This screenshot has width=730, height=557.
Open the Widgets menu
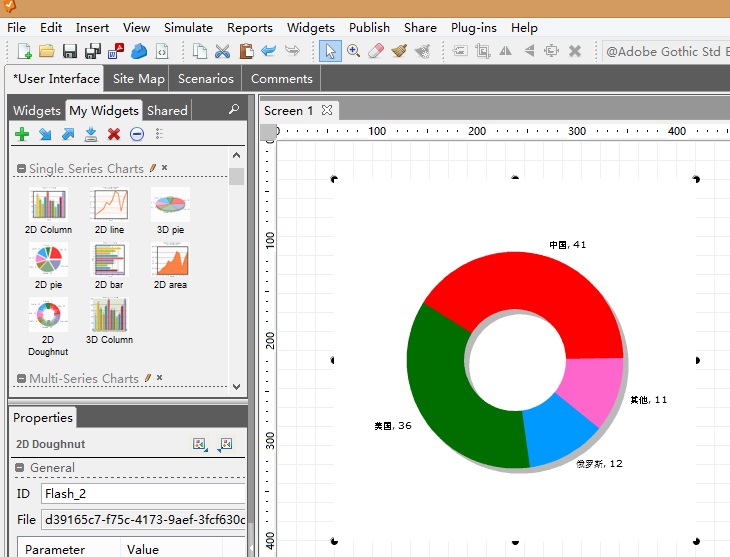pyautogui.click(x=310, y=28)
